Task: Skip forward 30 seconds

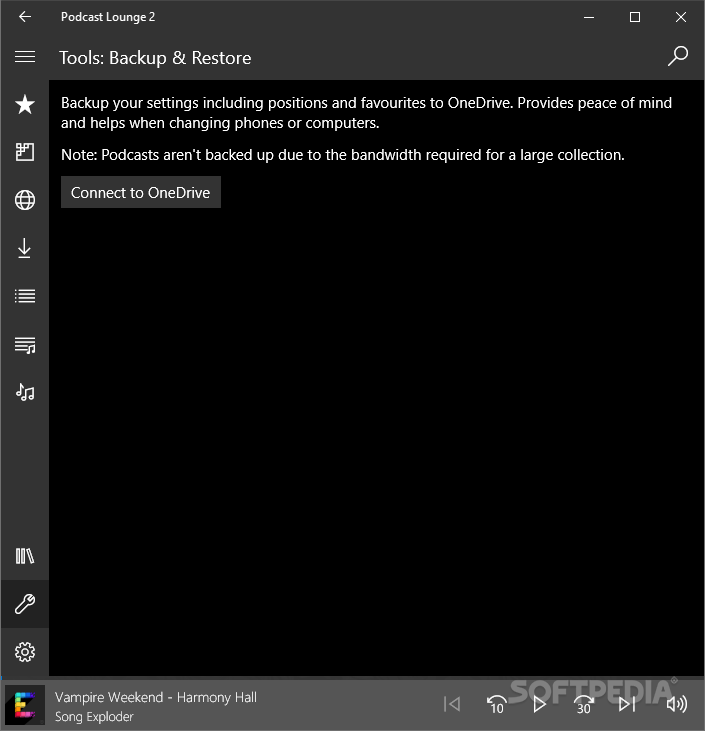Action: coord(583,704)
